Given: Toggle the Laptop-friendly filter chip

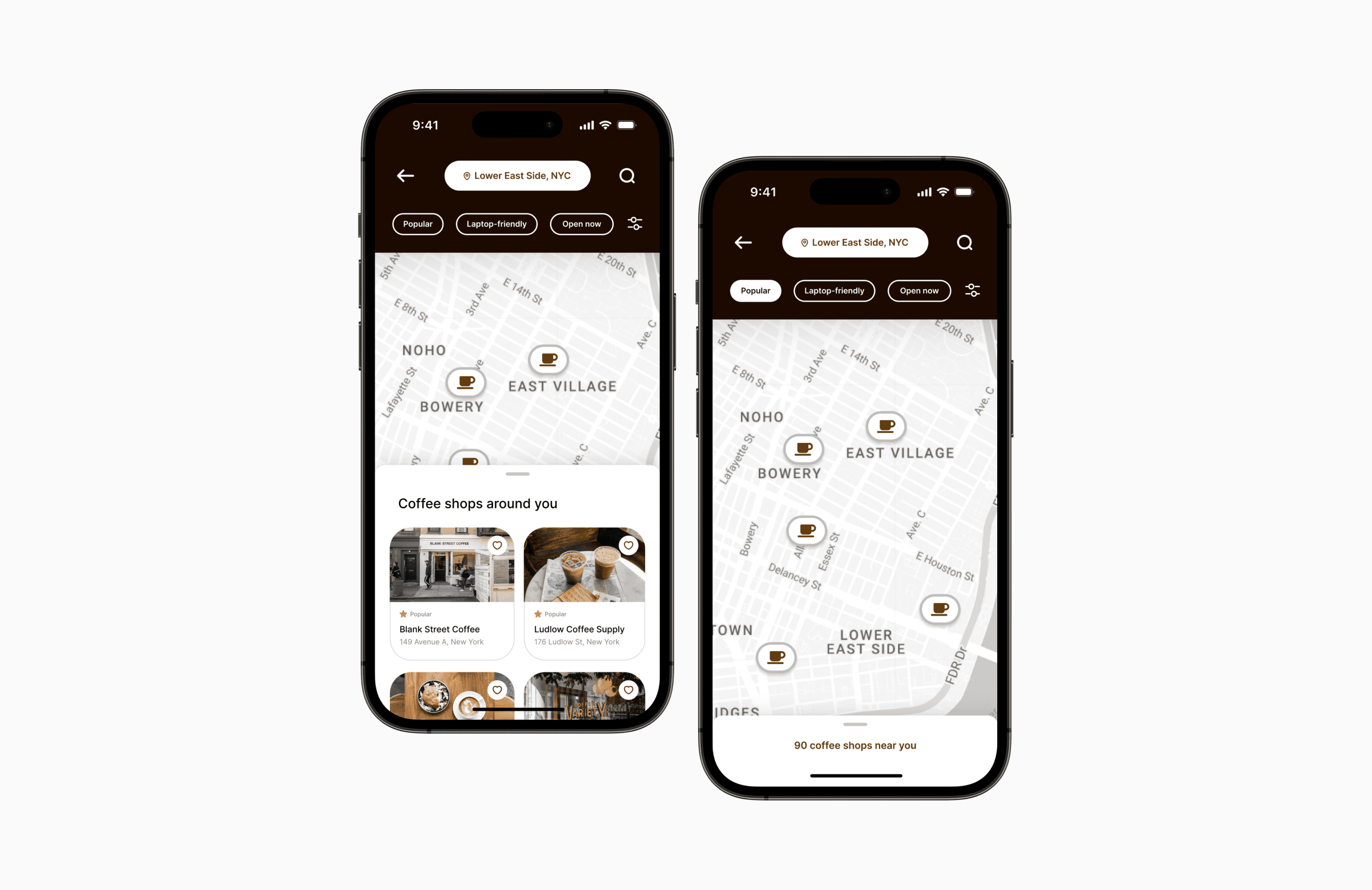Looking at the screenshot, I should pos(495,224).
